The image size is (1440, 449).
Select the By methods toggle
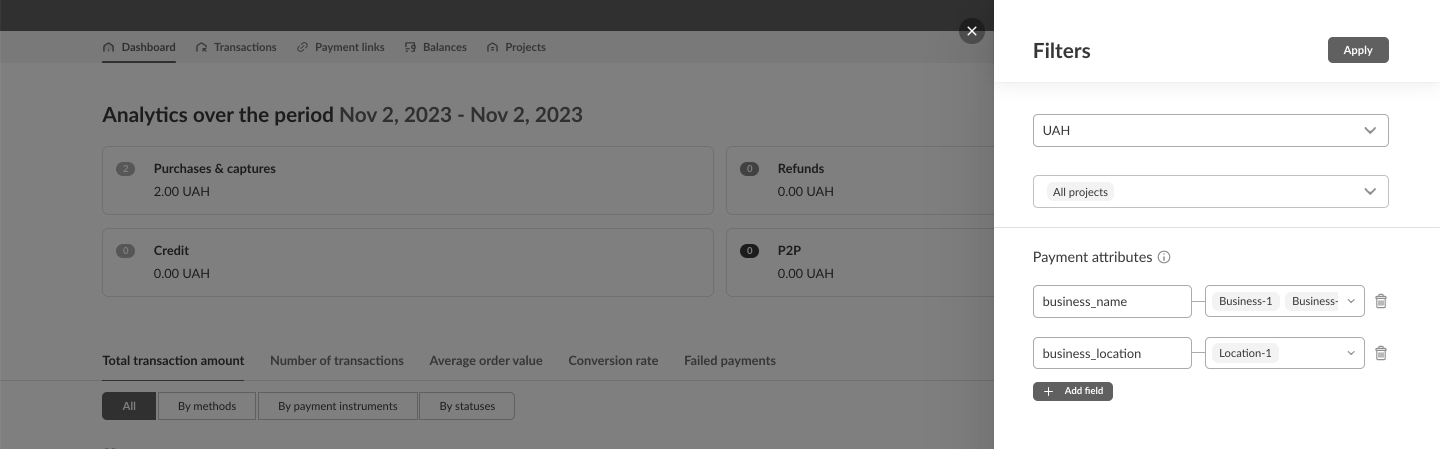207,406
